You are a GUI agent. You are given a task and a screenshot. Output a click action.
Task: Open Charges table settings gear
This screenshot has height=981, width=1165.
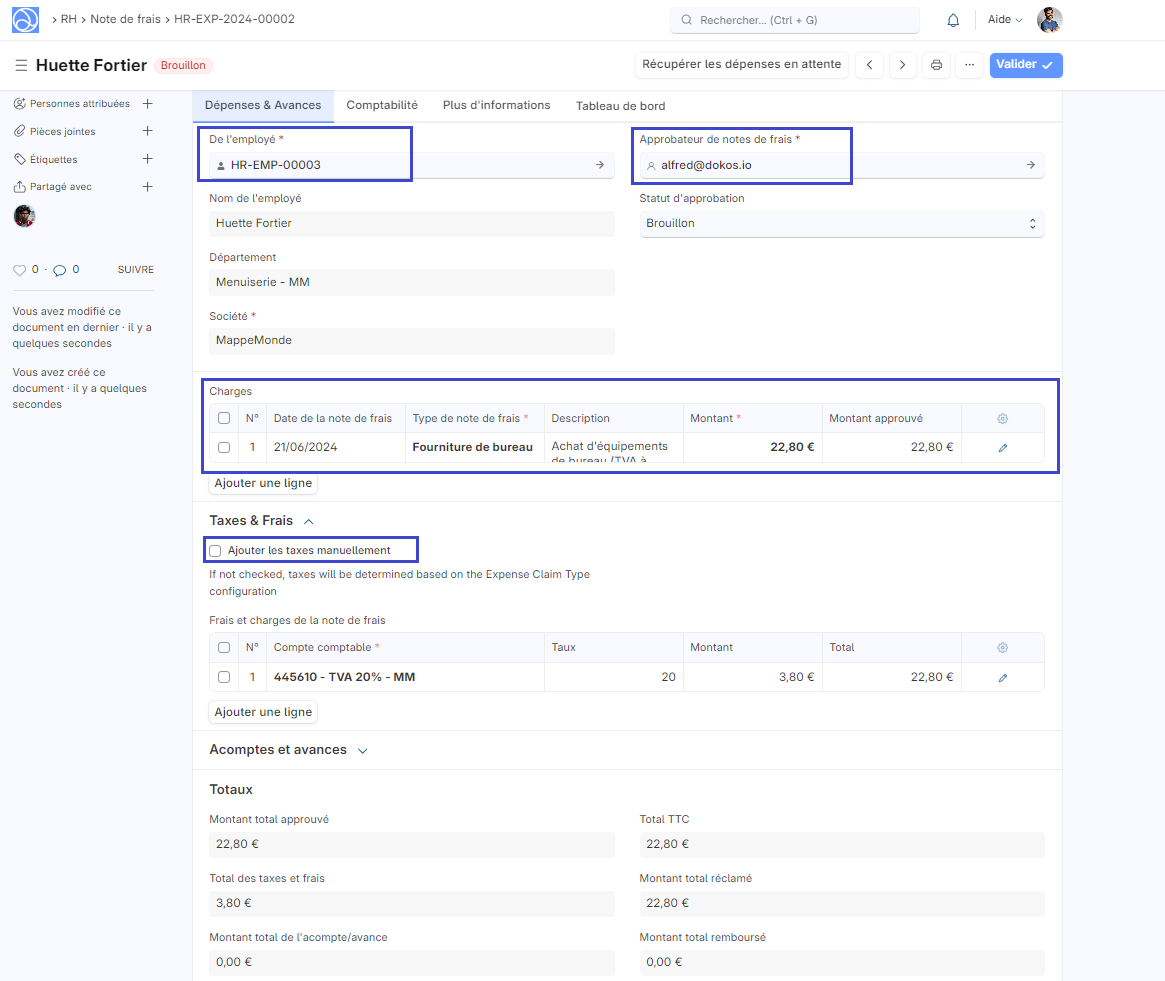(x=1003, y=418)
